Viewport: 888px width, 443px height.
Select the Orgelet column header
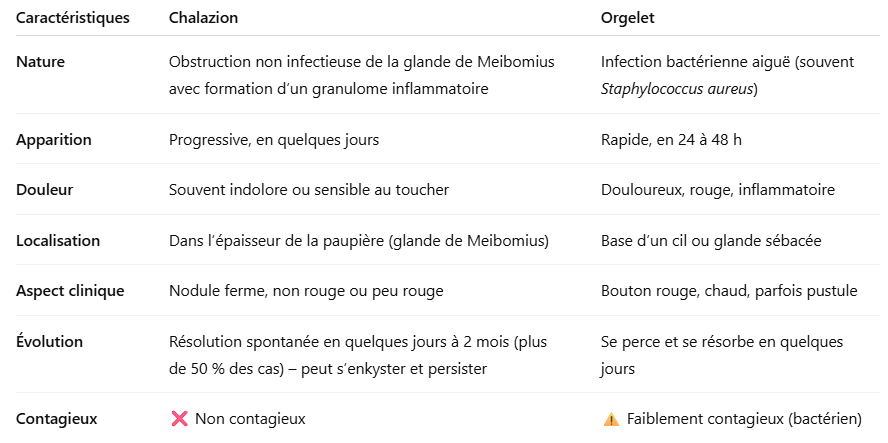tap(628, 18)
